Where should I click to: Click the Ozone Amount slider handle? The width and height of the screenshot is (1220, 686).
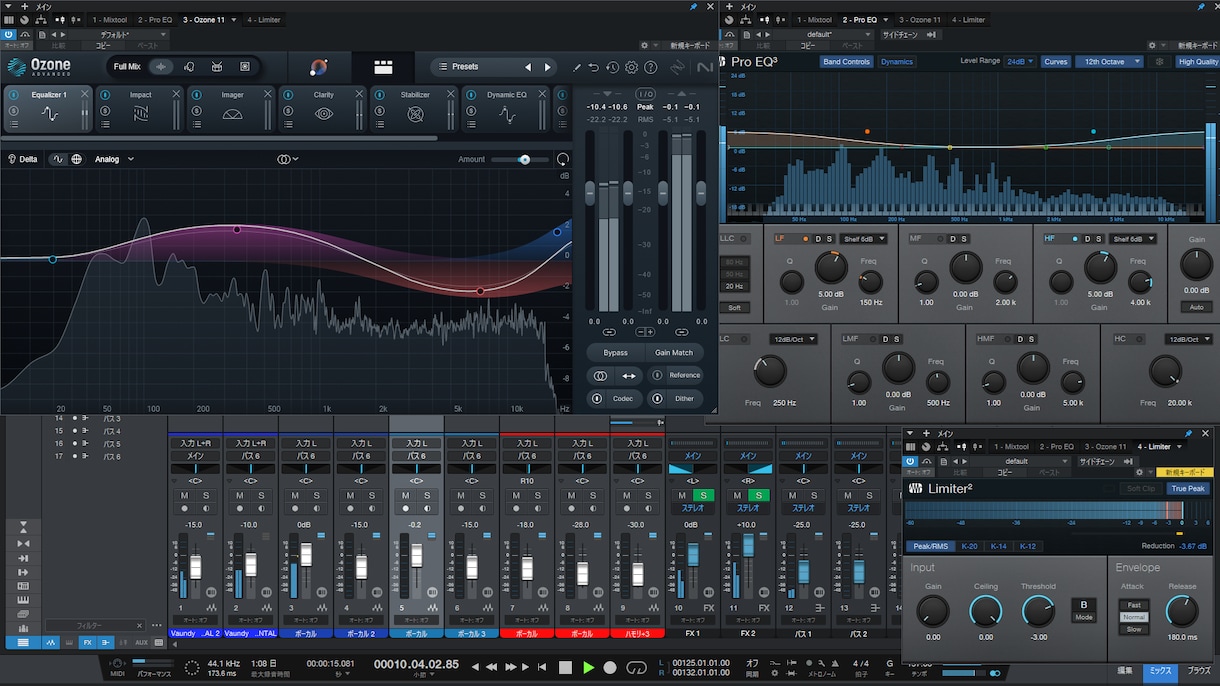[x=524, y=159]
